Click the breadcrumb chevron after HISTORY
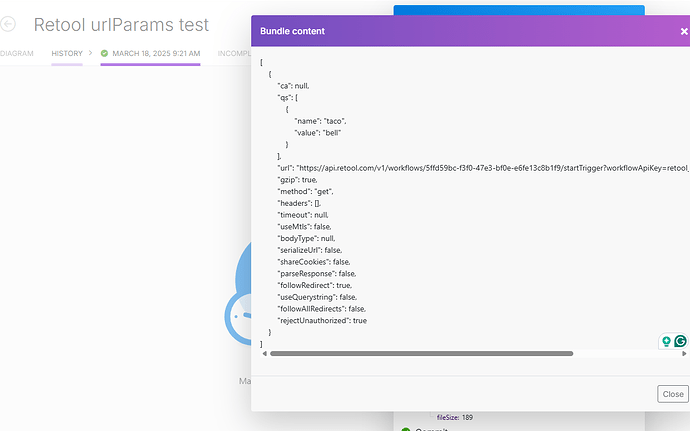 [x=91, y=53]
